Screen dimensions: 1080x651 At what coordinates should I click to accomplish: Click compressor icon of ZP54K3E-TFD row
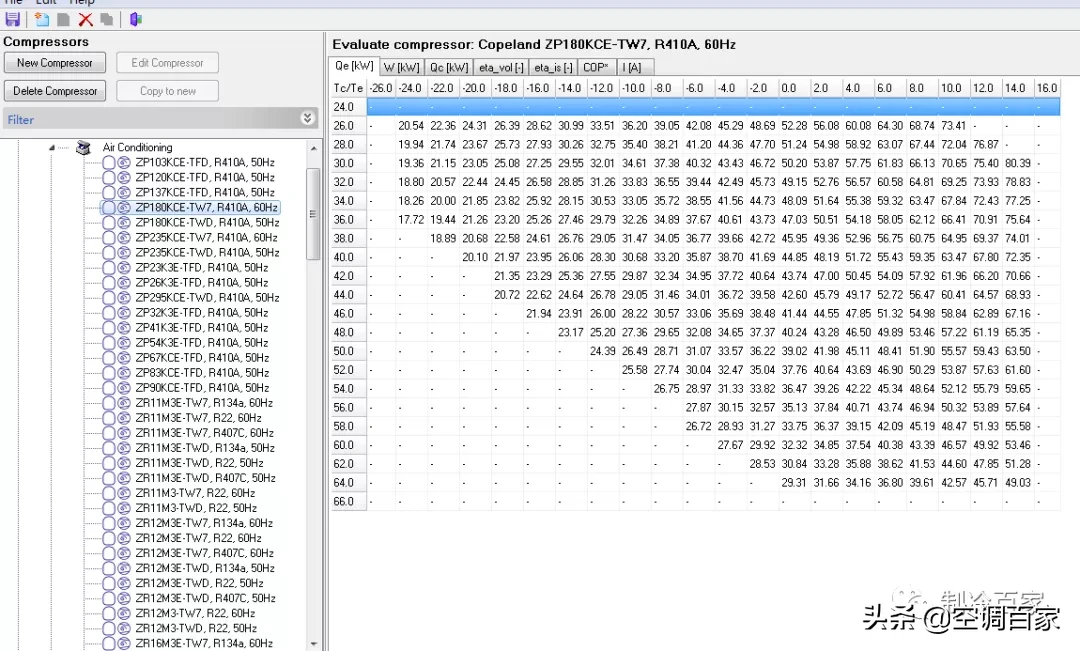124,343
